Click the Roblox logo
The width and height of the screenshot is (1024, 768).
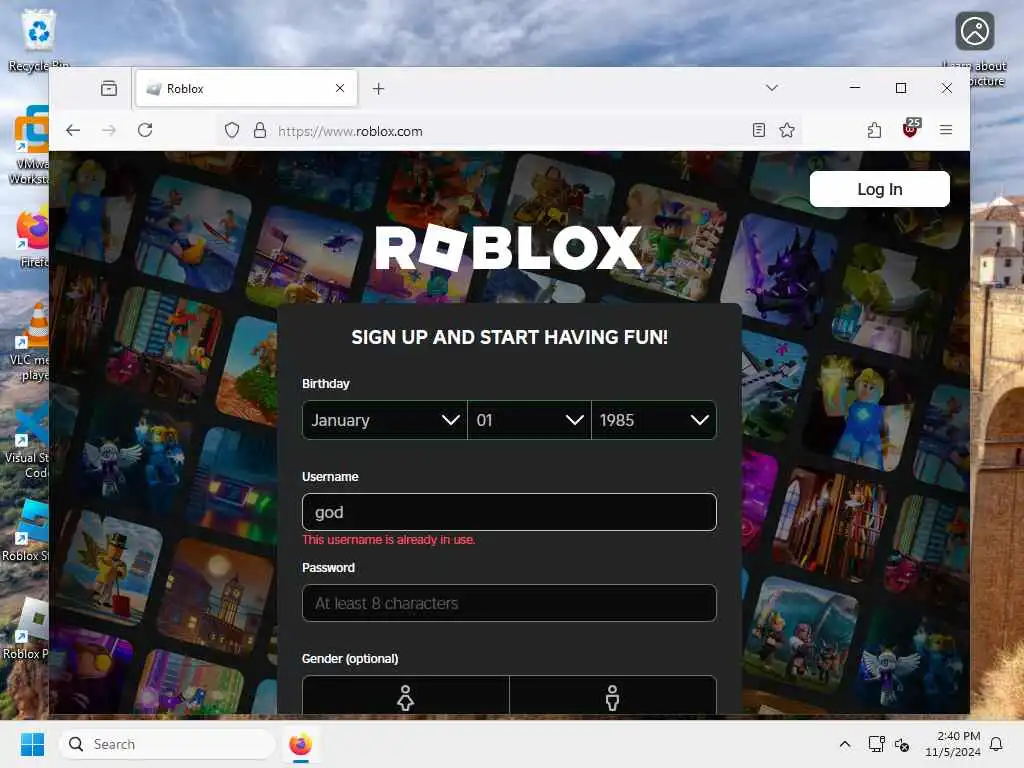coord(509,248)
